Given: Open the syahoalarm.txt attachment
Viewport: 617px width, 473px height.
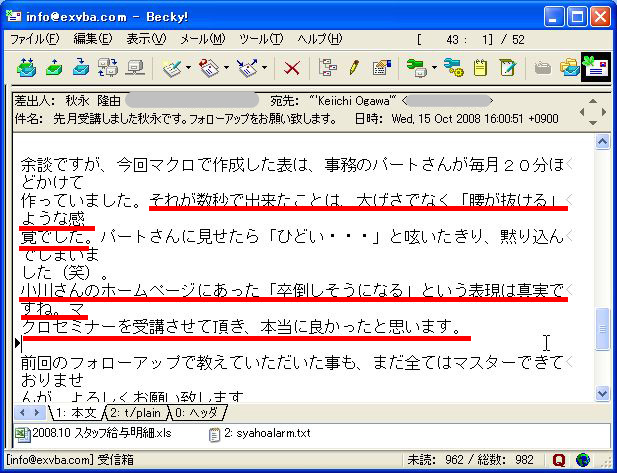Looking at the screenshot, I should 259,434.
